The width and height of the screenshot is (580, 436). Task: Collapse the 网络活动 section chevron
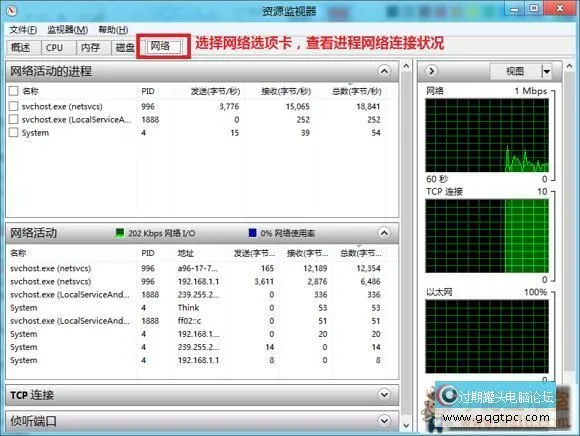tap(384, 233)
